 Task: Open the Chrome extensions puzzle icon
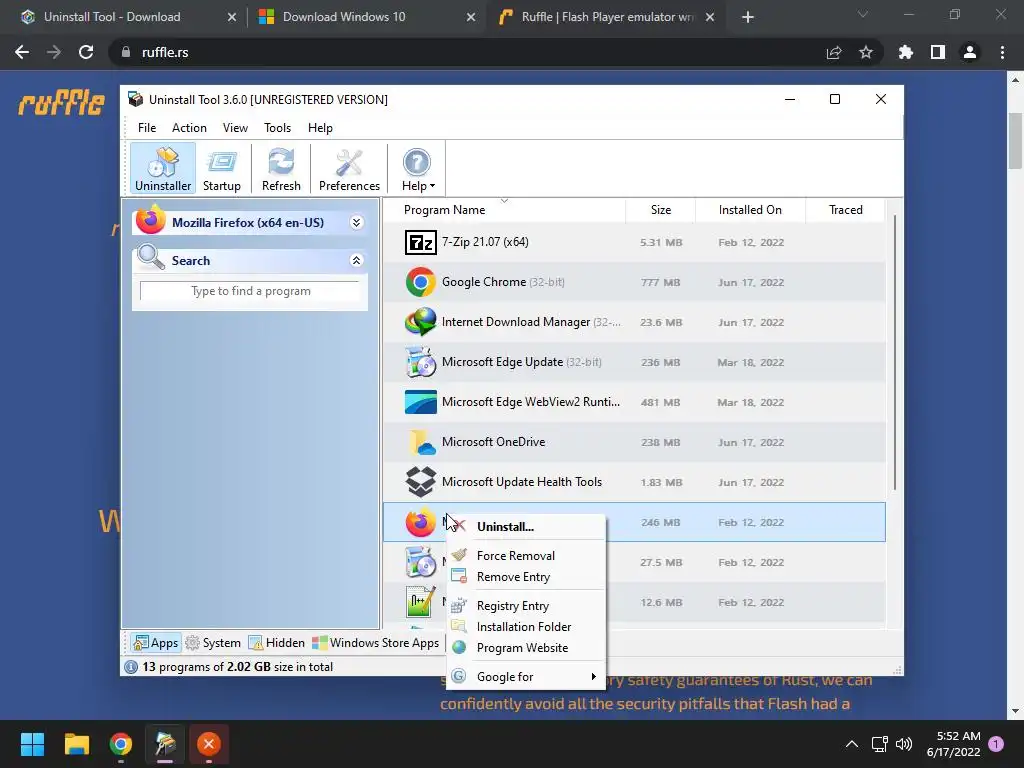[x=905, y=52]
